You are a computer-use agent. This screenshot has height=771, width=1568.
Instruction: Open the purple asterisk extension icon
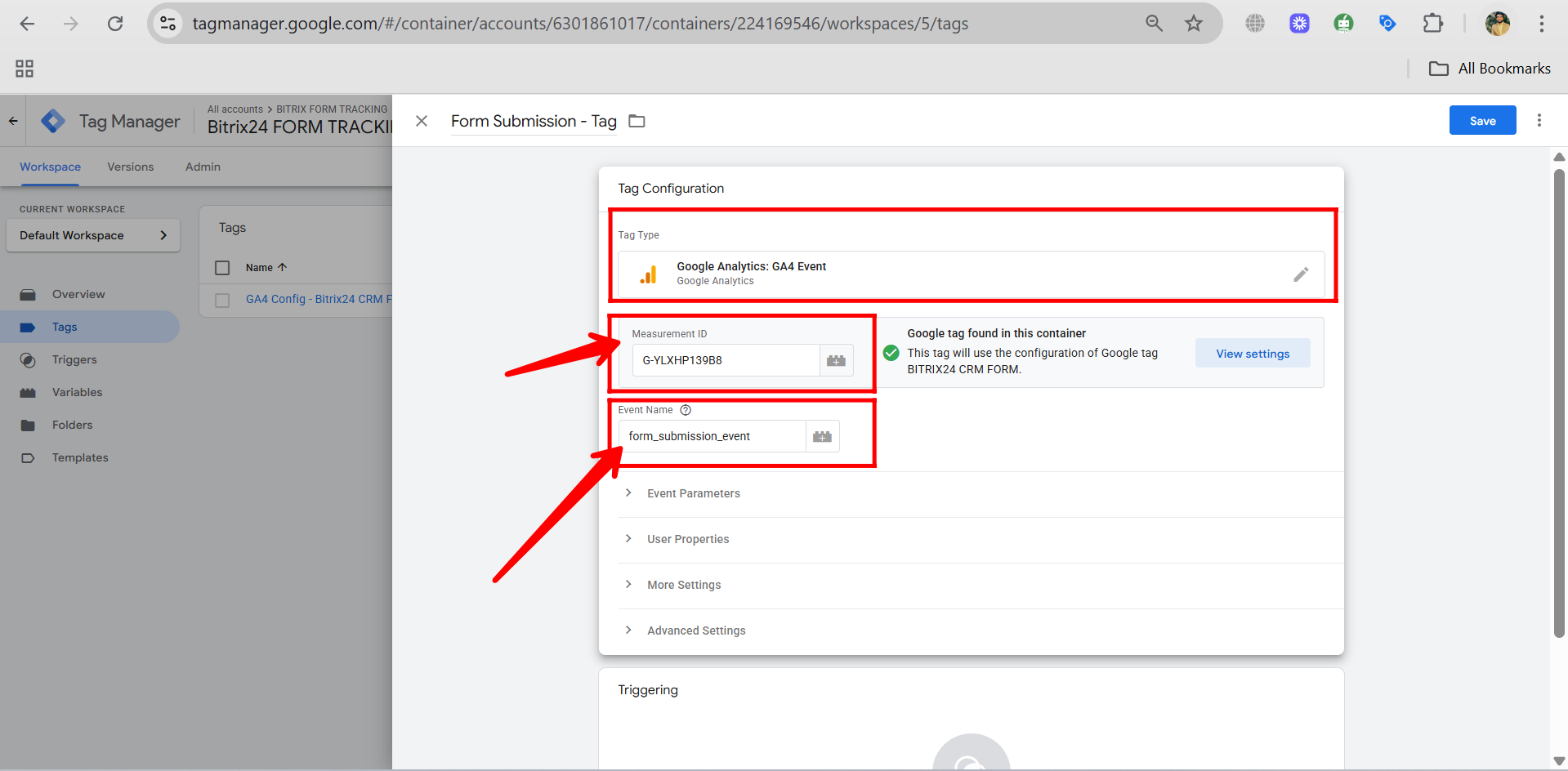1299,24
